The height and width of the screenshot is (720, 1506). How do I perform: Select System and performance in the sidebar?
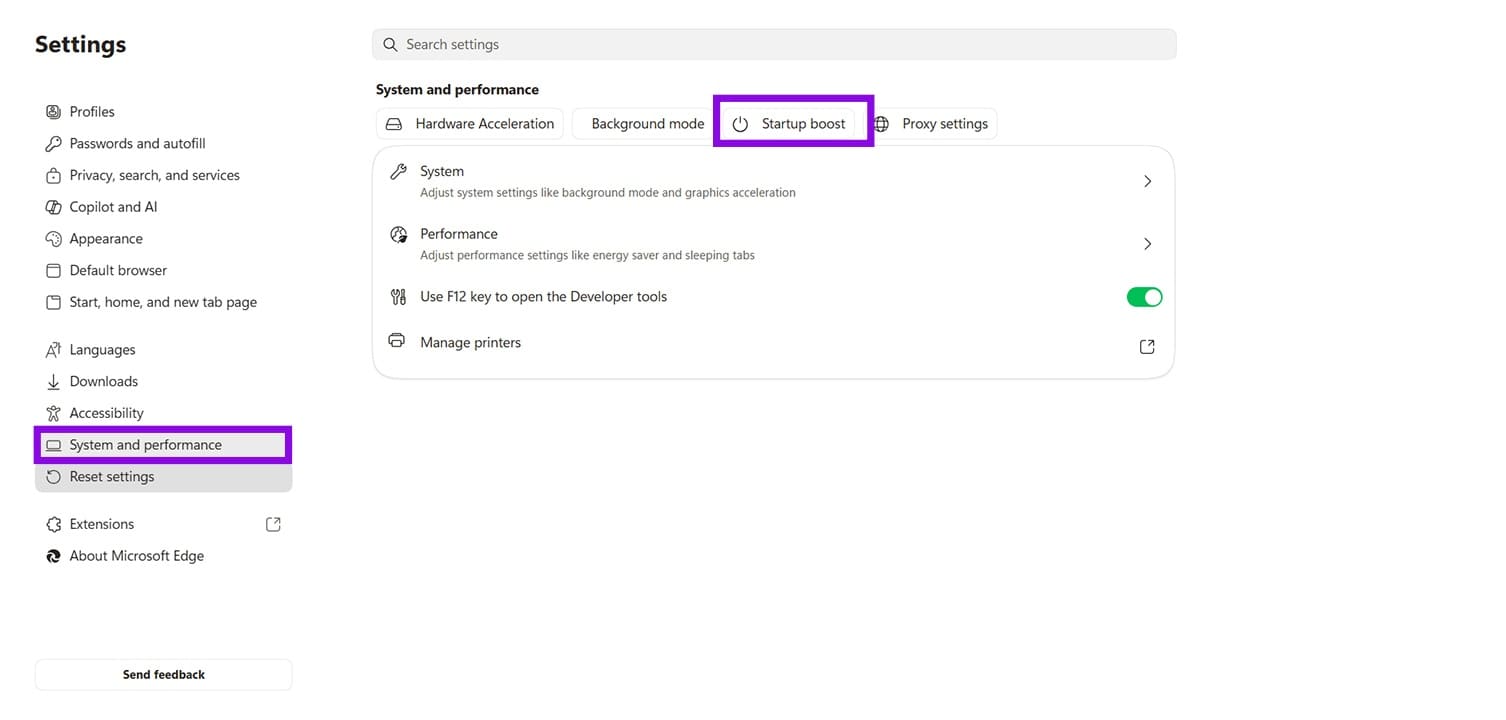click(163, 445)
